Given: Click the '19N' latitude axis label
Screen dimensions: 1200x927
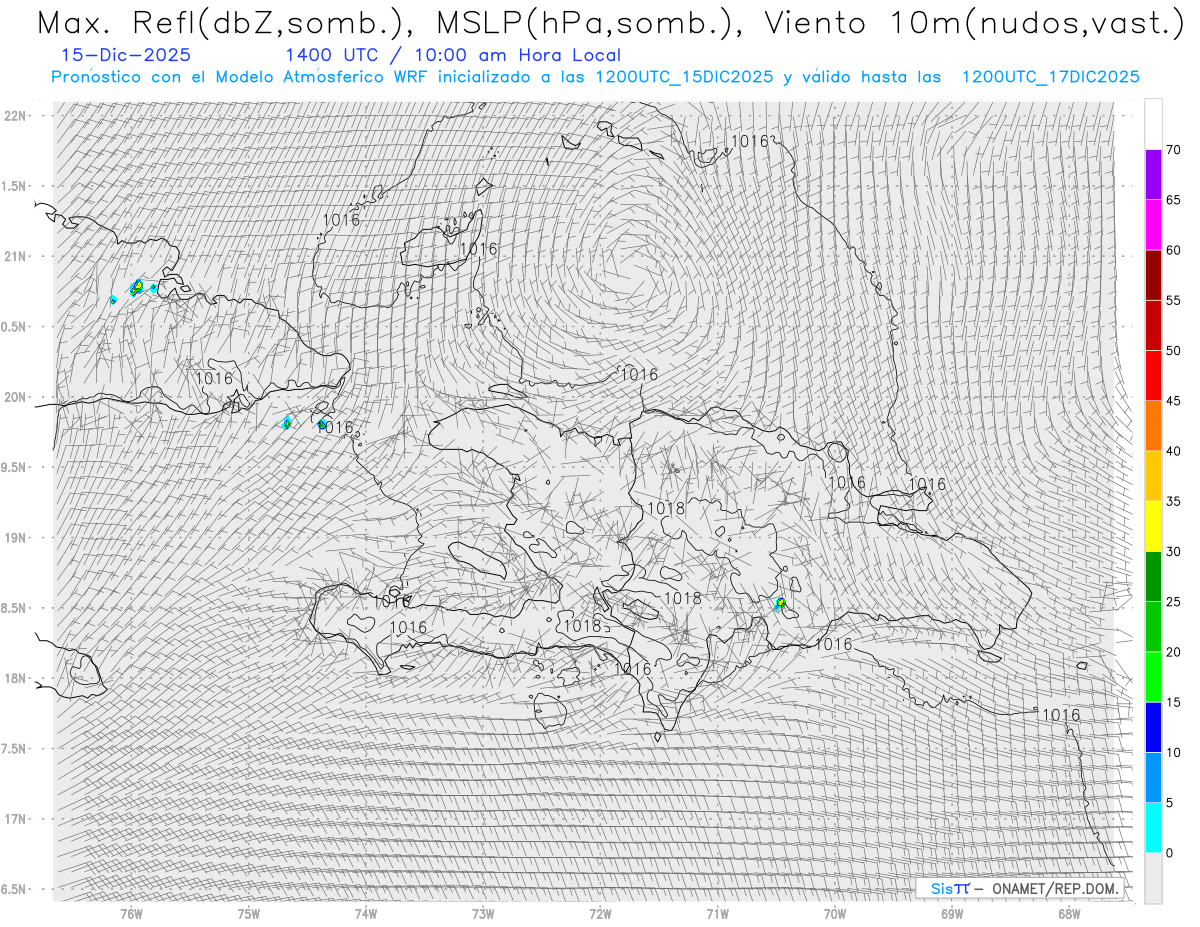Looking at the screenshot, I should click(16, 537).
